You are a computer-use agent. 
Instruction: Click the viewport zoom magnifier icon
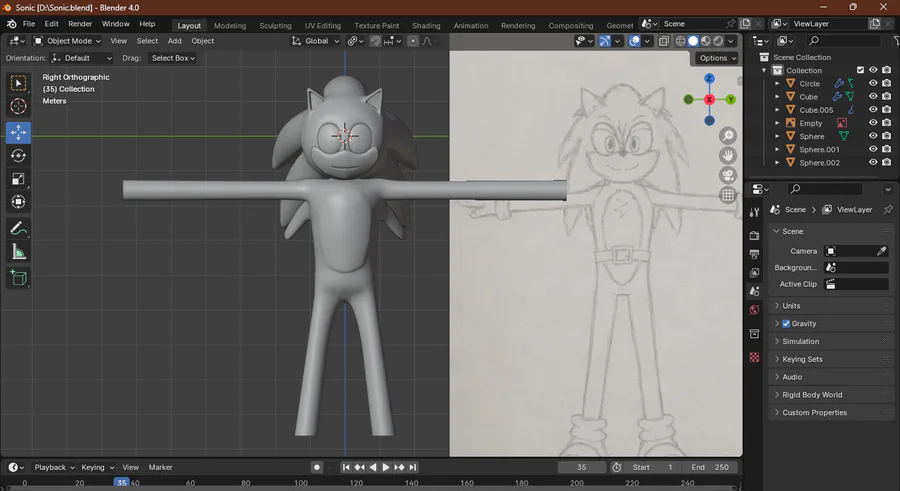(x=728, y=136)
